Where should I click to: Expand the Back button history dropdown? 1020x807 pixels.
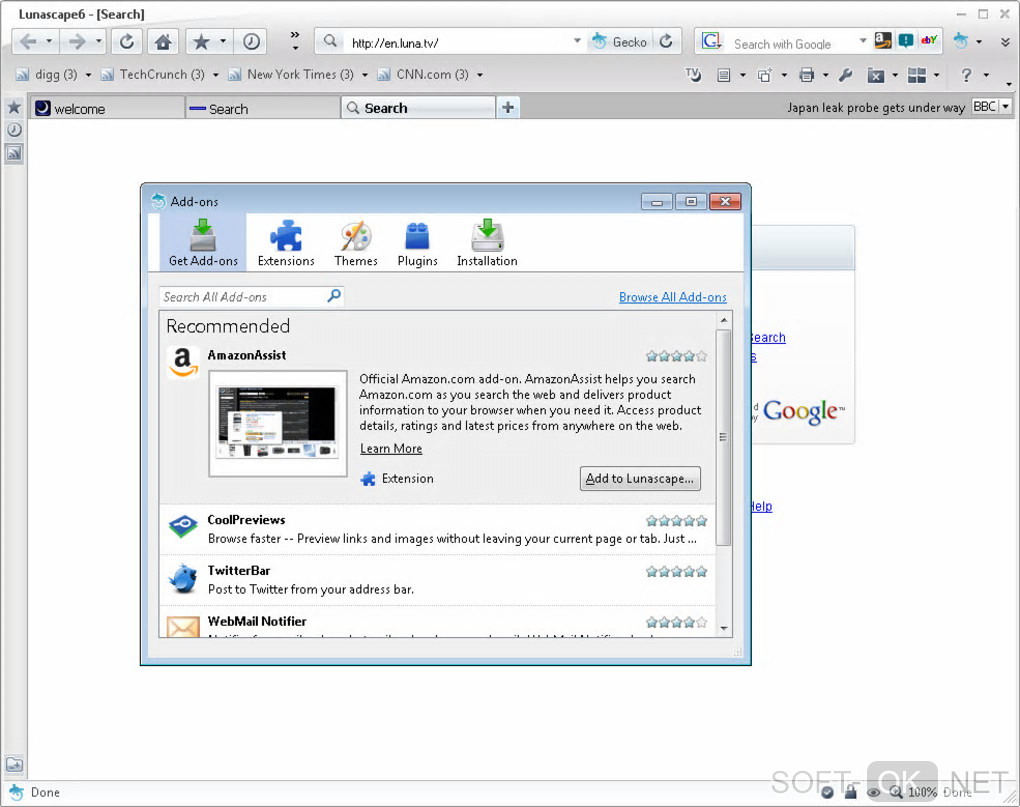point(49,42)
